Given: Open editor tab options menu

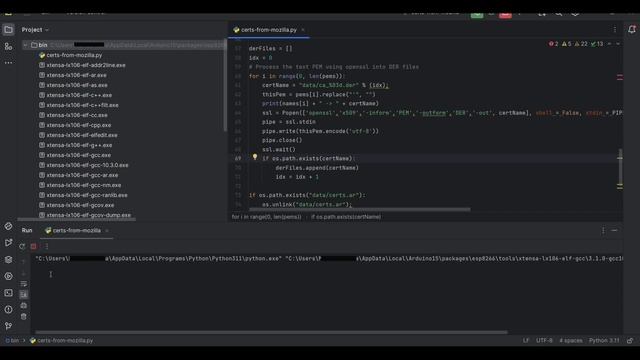Looking at the screenshot, I should [615, 30].
